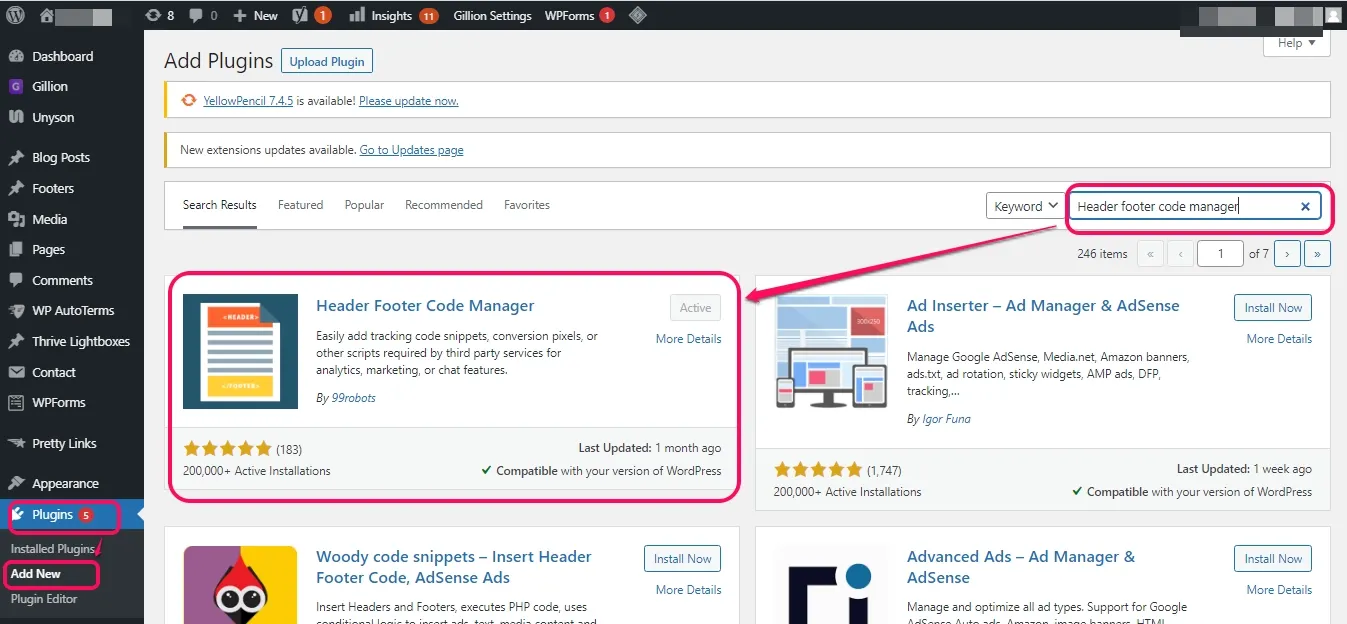Click the Footers pin icon
The image size is (1347, 624).
16,188
